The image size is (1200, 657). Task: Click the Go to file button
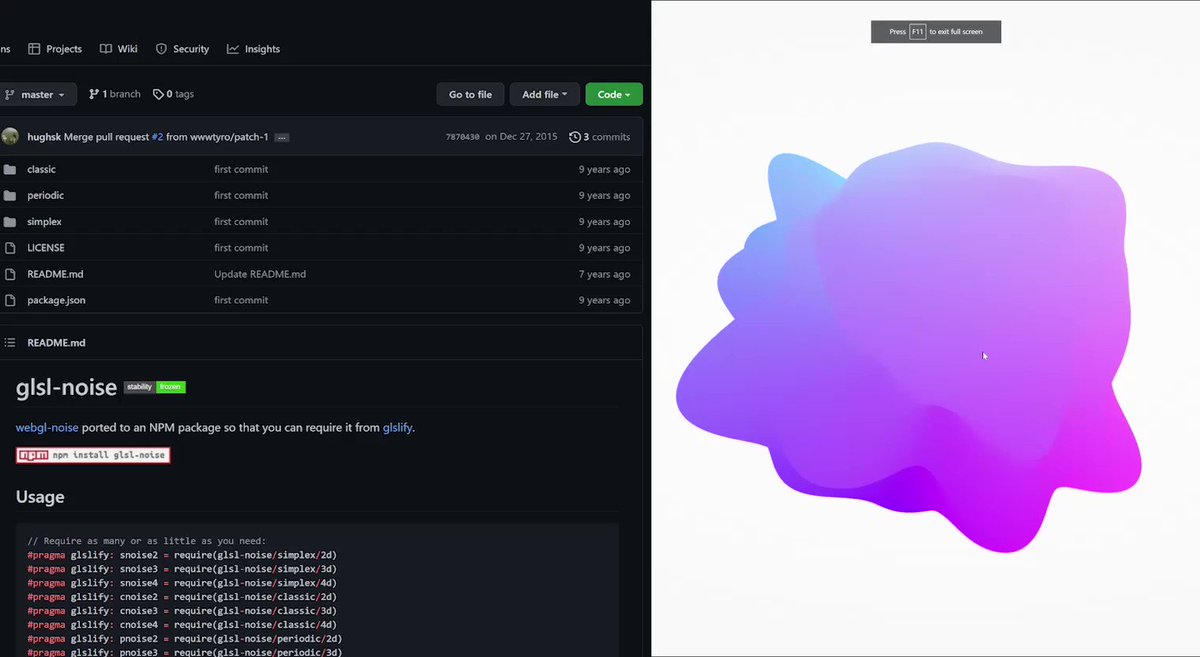tap(470, 94)
